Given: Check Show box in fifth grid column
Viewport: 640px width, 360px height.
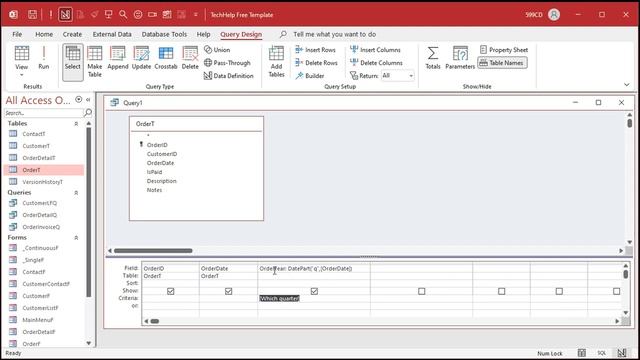Looking at the screenshot, I should (x=502, y=291).
